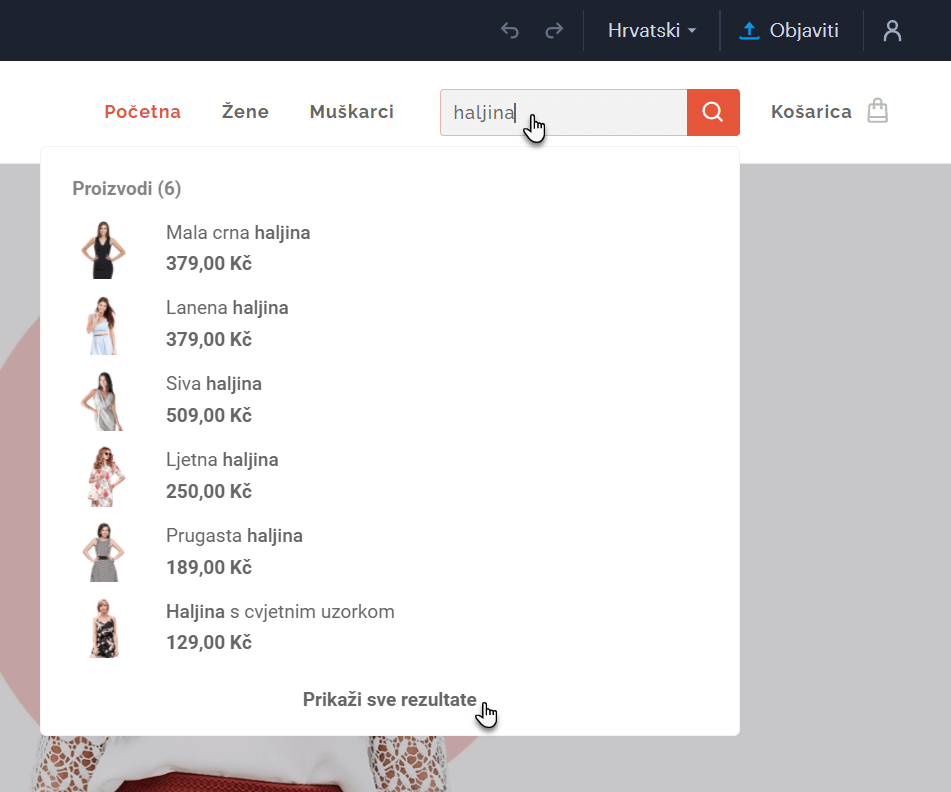Select the Prugasta haljina result
Image resolution: width=951 pixels, height=792 pixels.
pyautogui.click(x=234, y=535)
